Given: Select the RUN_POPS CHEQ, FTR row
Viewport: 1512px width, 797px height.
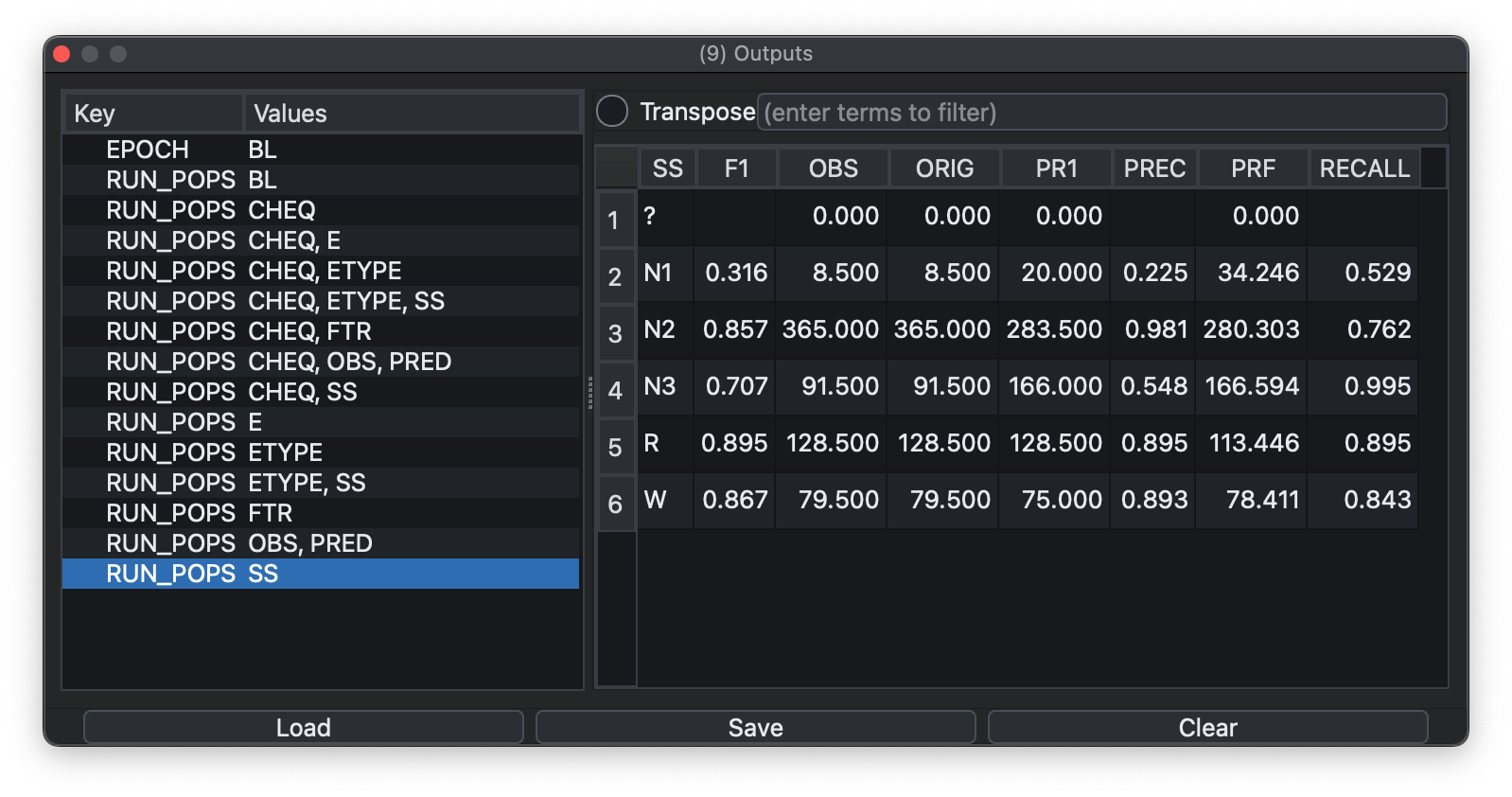Looking at the screenshot, I should tap(321, 331).
